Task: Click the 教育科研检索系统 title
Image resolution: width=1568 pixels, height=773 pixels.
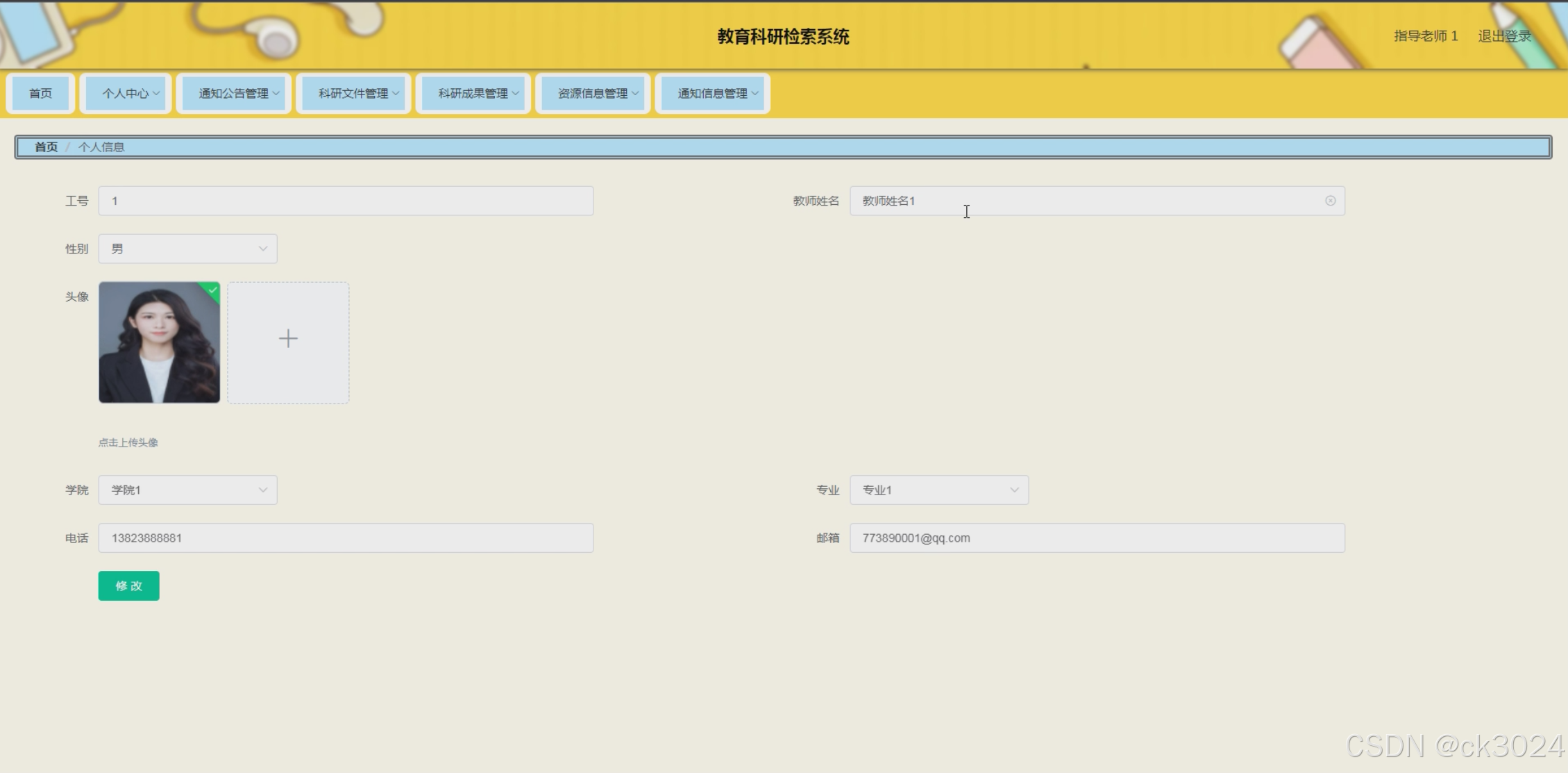Action: click(x=783, y=37)
